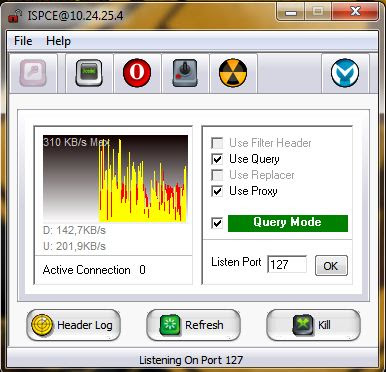The height and width of the screenshot is (372, 386).
Task: Click the '310 KB/s Max' graph label
Action: (x=76, y=142)
